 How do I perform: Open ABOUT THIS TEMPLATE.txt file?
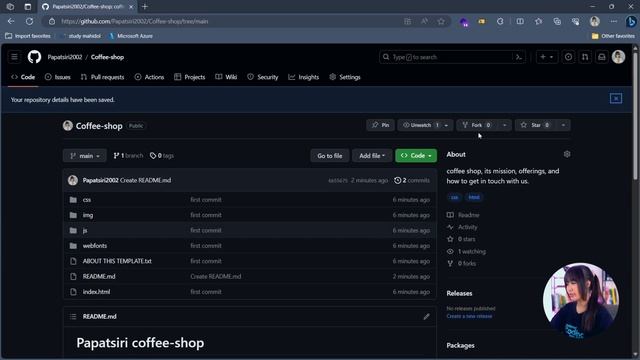(x=117, y=261)
